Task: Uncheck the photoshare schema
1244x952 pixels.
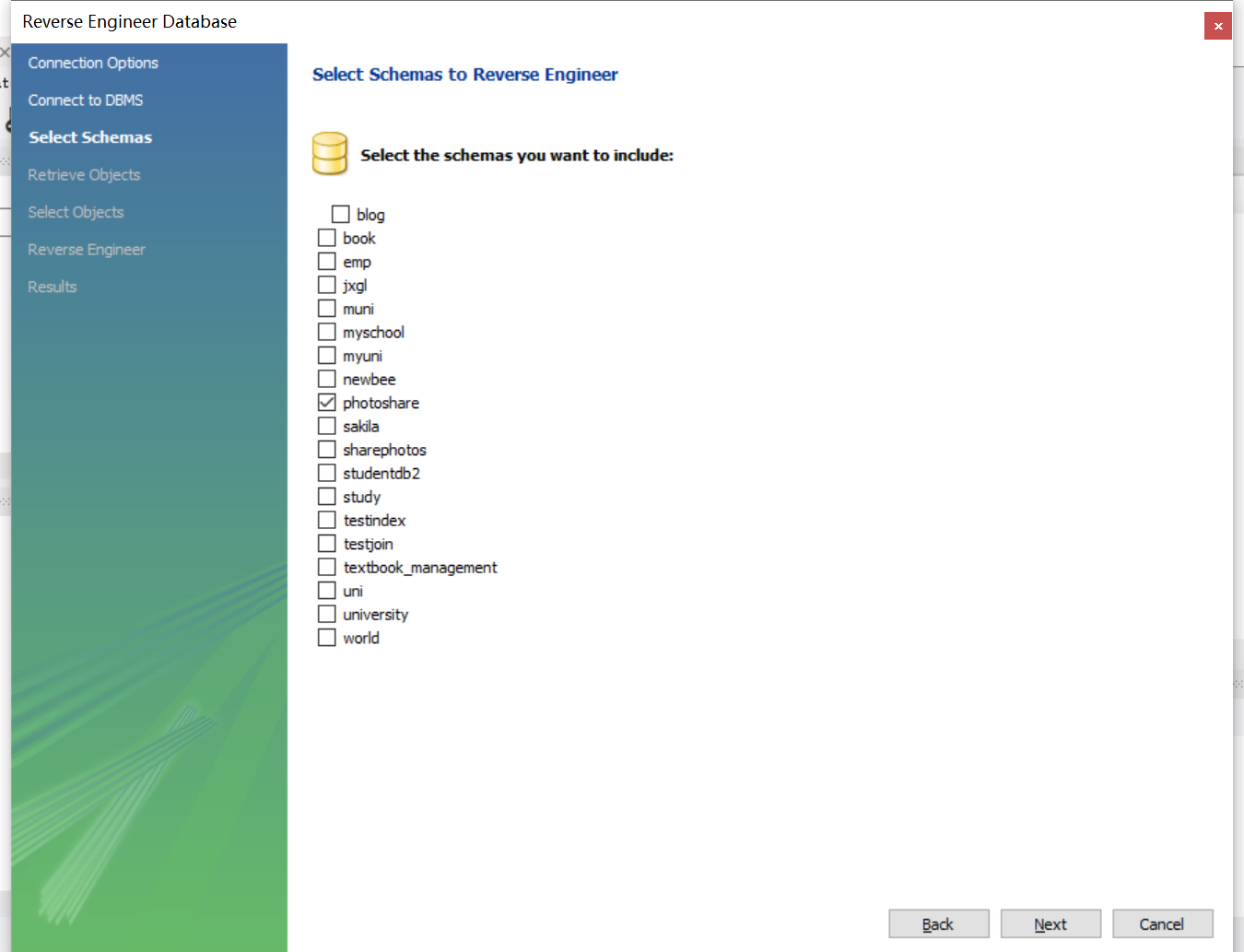Action: [326, 402]
